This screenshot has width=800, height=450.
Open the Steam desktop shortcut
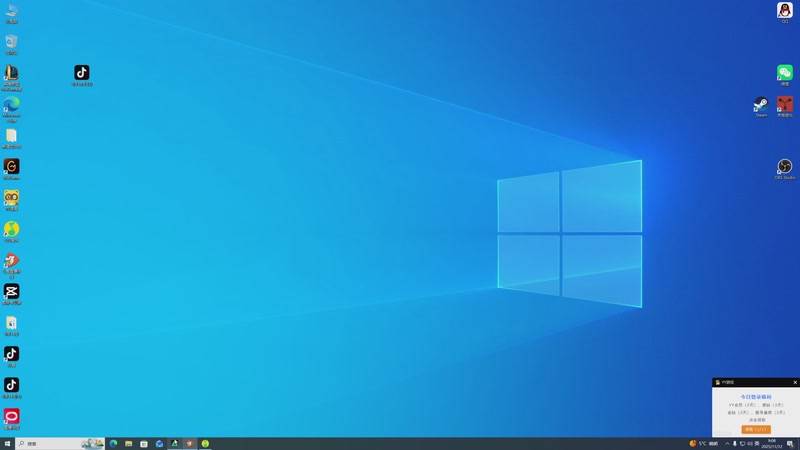coord(761,107)
